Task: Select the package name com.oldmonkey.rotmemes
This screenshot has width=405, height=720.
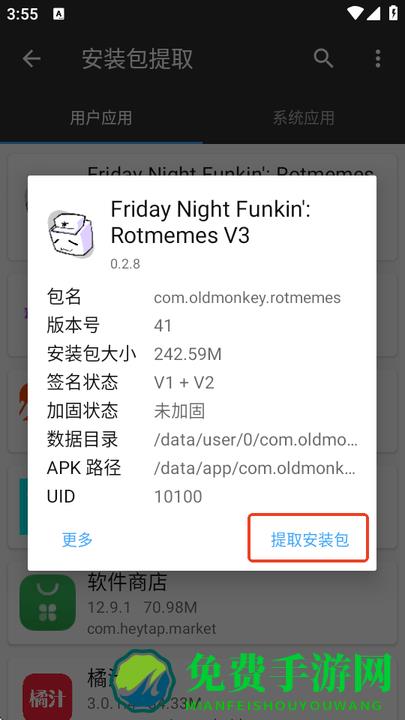Action: [x=247, y=298]
